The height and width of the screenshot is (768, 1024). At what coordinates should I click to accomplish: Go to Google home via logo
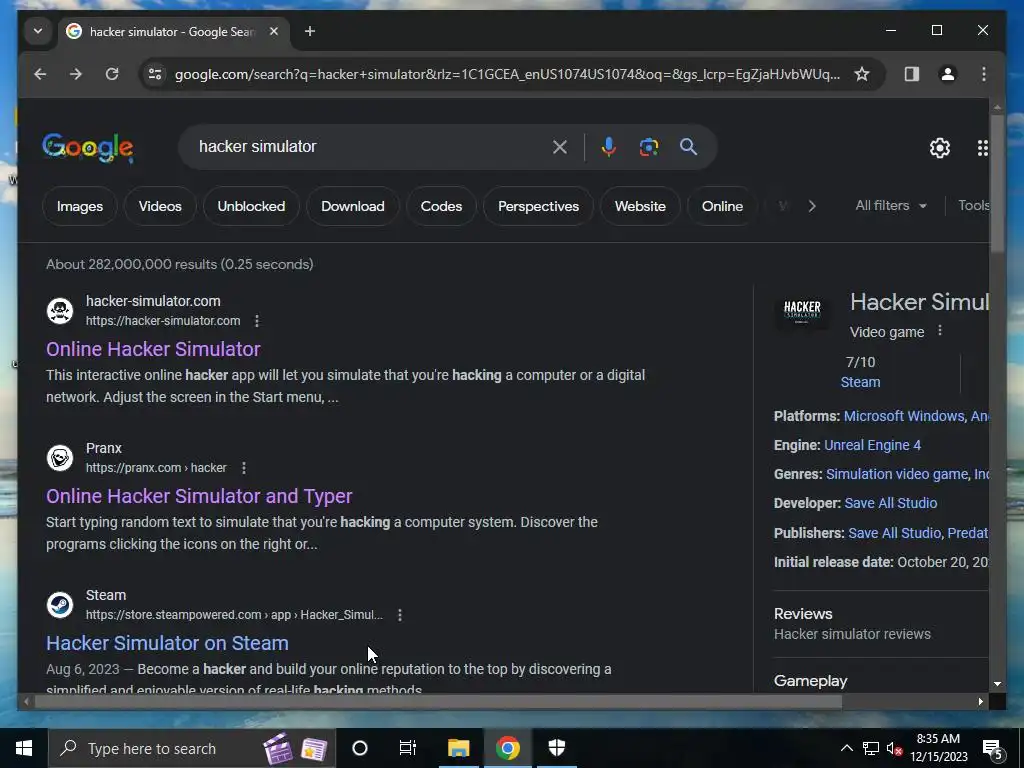point(88,148)
